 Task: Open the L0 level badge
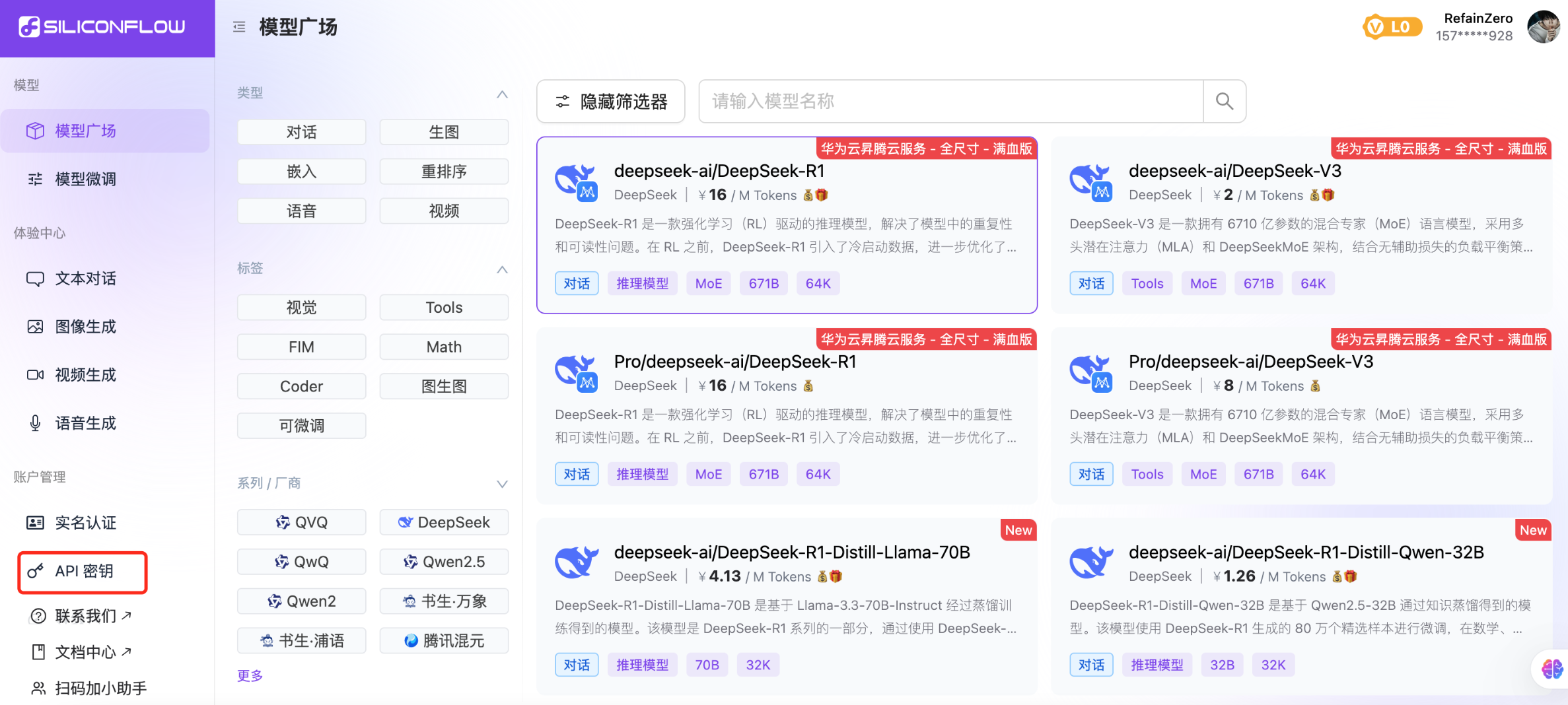point(1392,27)
